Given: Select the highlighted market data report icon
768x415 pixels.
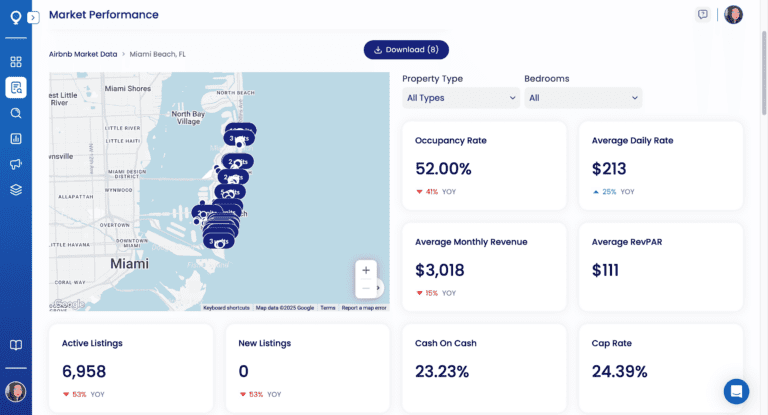Looking at the screenshot, I should (16, 88).
